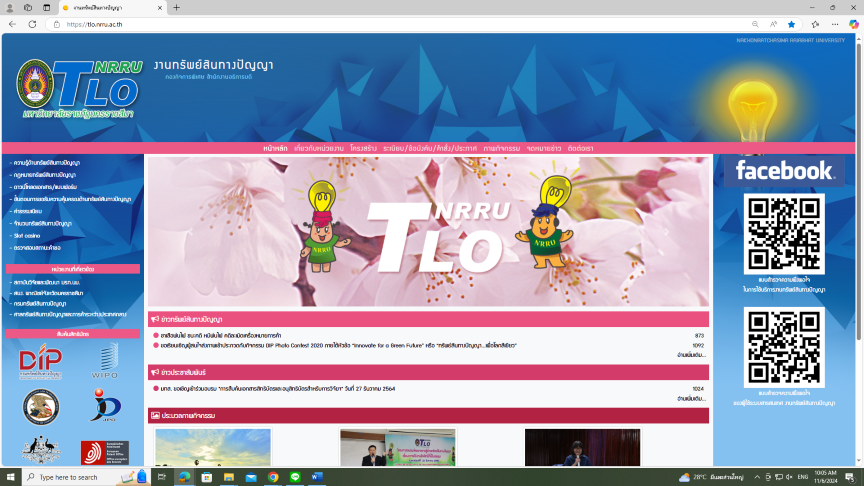Launch Google Chrome from the taskbar

pos(273,477)
